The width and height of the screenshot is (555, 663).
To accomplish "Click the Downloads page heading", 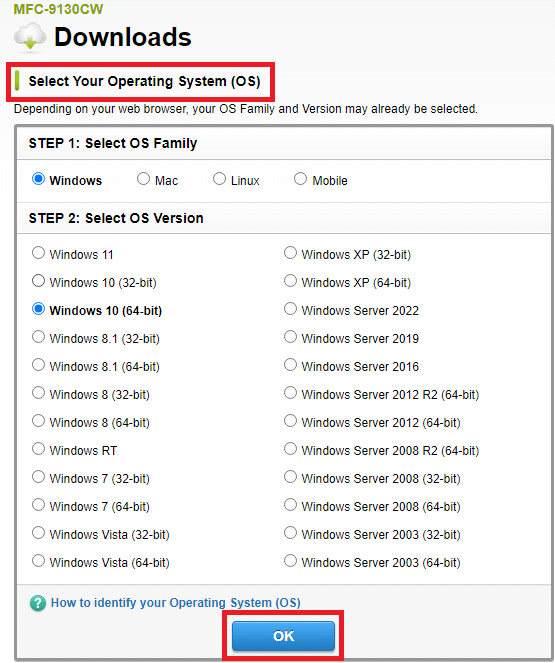I will coord(123,37).
